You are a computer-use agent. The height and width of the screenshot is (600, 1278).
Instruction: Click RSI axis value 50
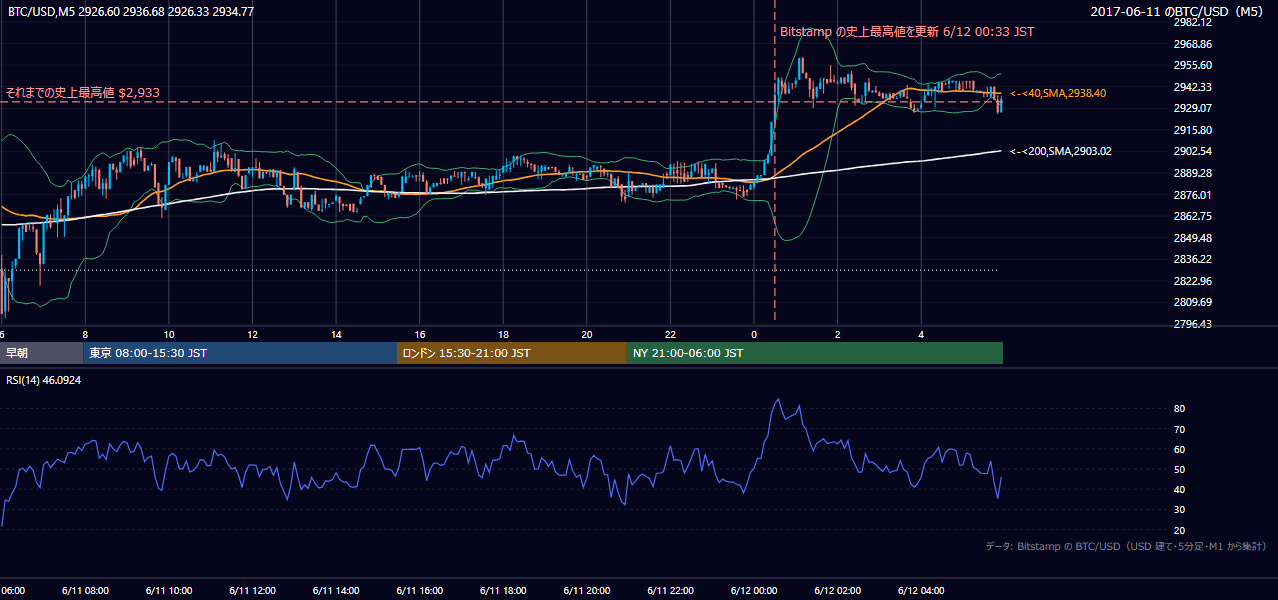point(1179,469)
